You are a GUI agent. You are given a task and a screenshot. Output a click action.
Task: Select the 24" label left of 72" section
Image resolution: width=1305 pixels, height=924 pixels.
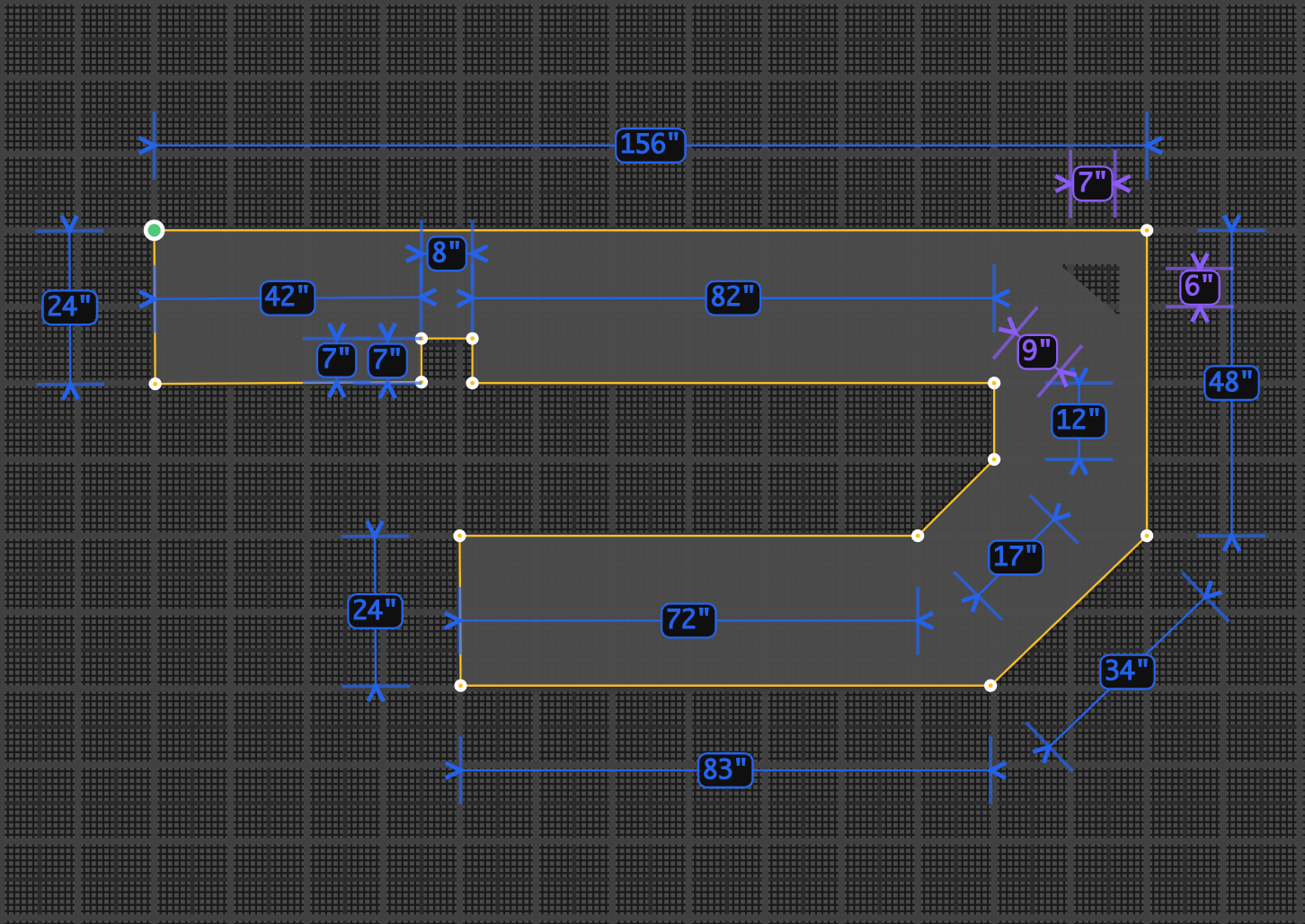pos(375,611)
